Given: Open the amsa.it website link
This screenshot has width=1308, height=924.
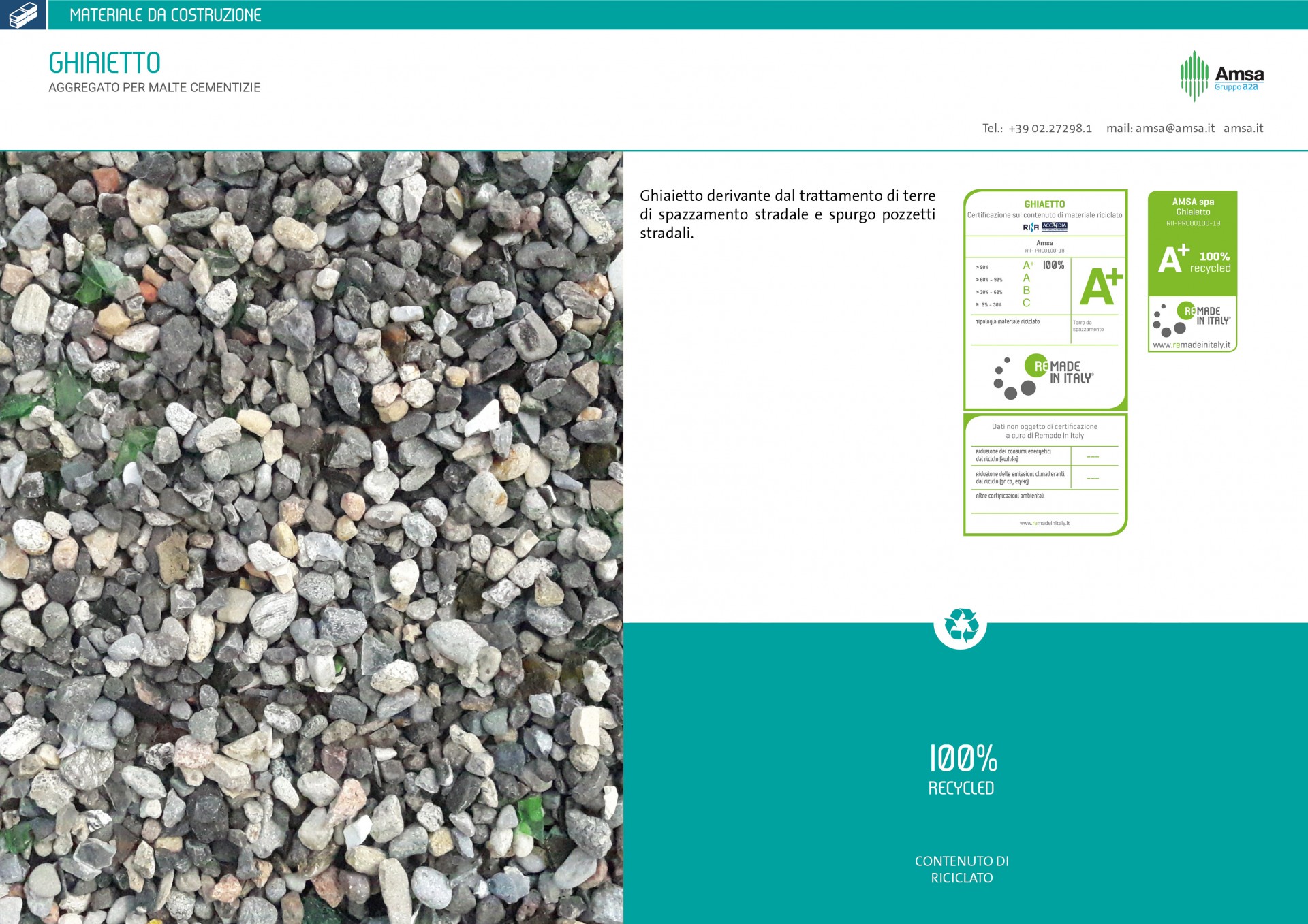Looking at the screenshot, I should click(1243, 128).
